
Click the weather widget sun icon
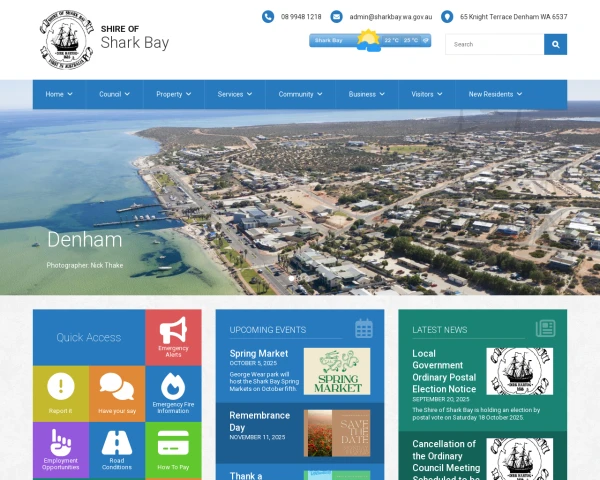coord(368,40)
